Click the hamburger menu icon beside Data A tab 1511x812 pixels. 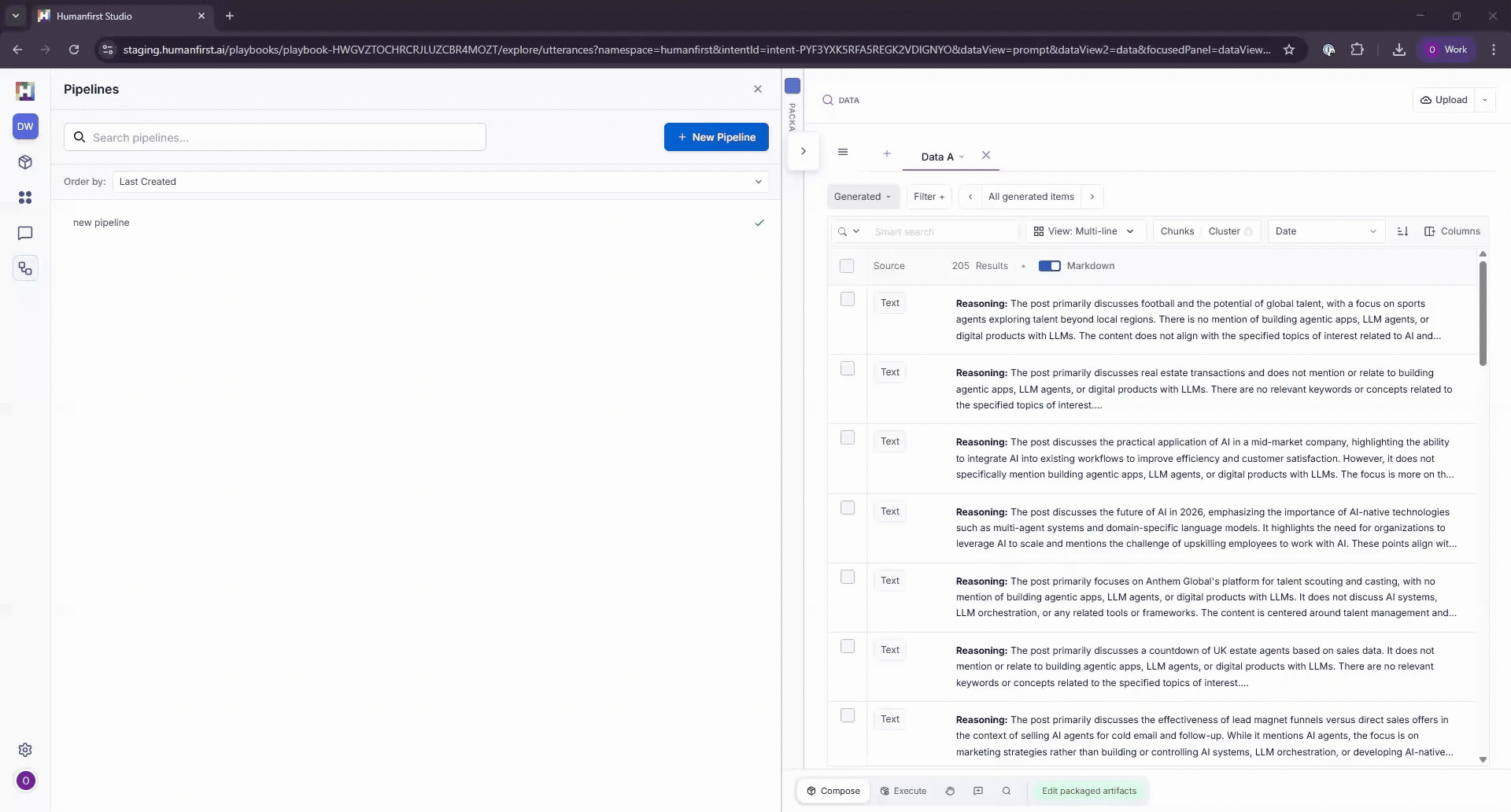(x=843, y=153)
